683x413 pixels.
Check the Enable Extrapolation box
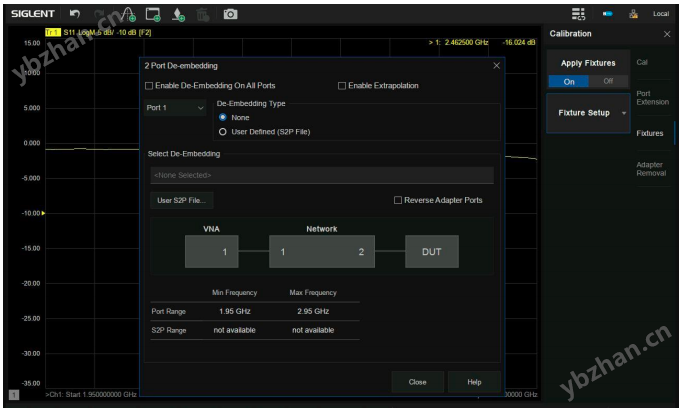(342, 86)
